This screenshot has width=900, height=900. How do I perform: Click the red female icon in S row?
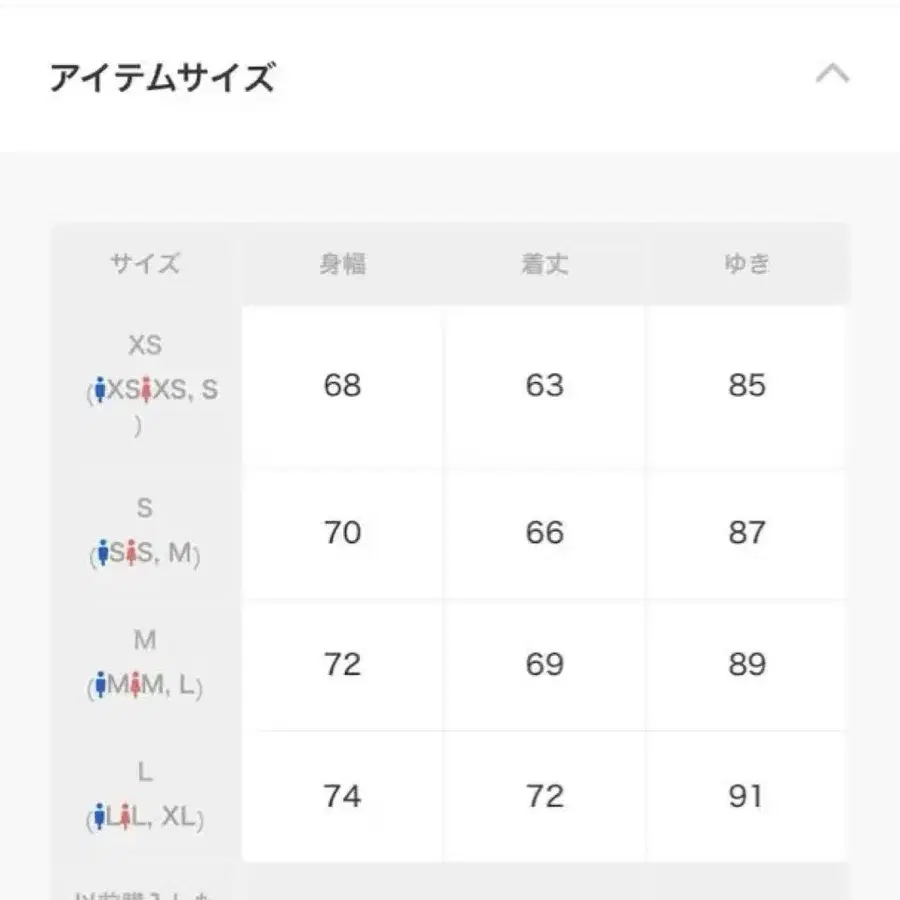click(x=130, y=552)
